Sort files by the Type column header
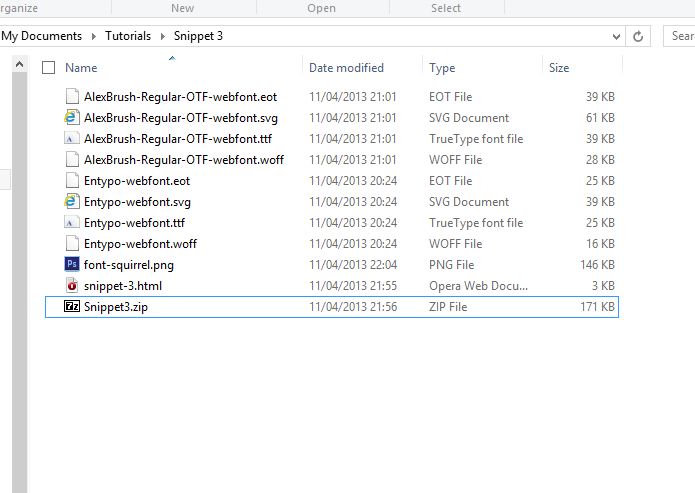Viewport: 695px width, 493px height. pyautogui.click(x=442, y=68)
